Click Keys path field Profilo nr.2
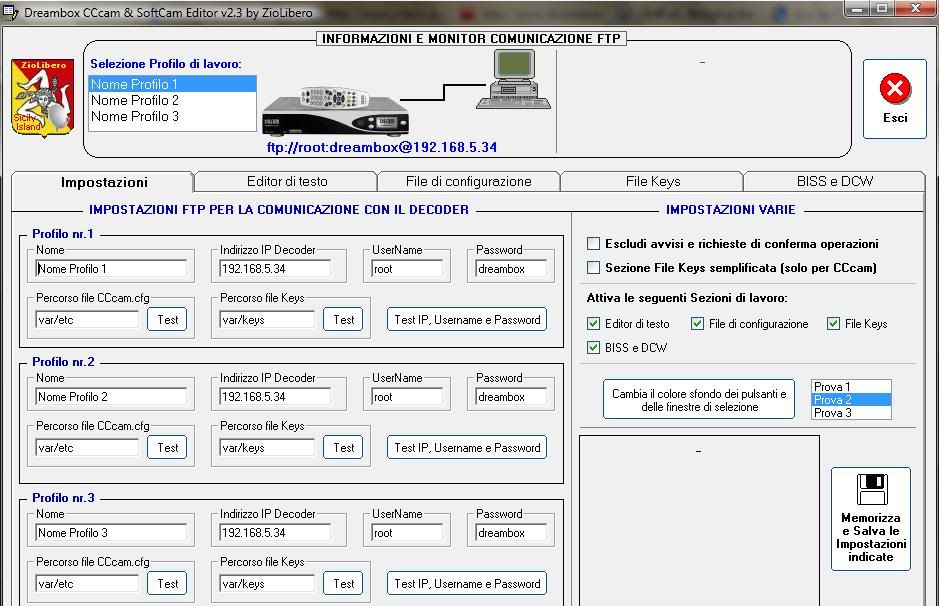Screen dimensions: 939x606 click(x=266, y=448)
